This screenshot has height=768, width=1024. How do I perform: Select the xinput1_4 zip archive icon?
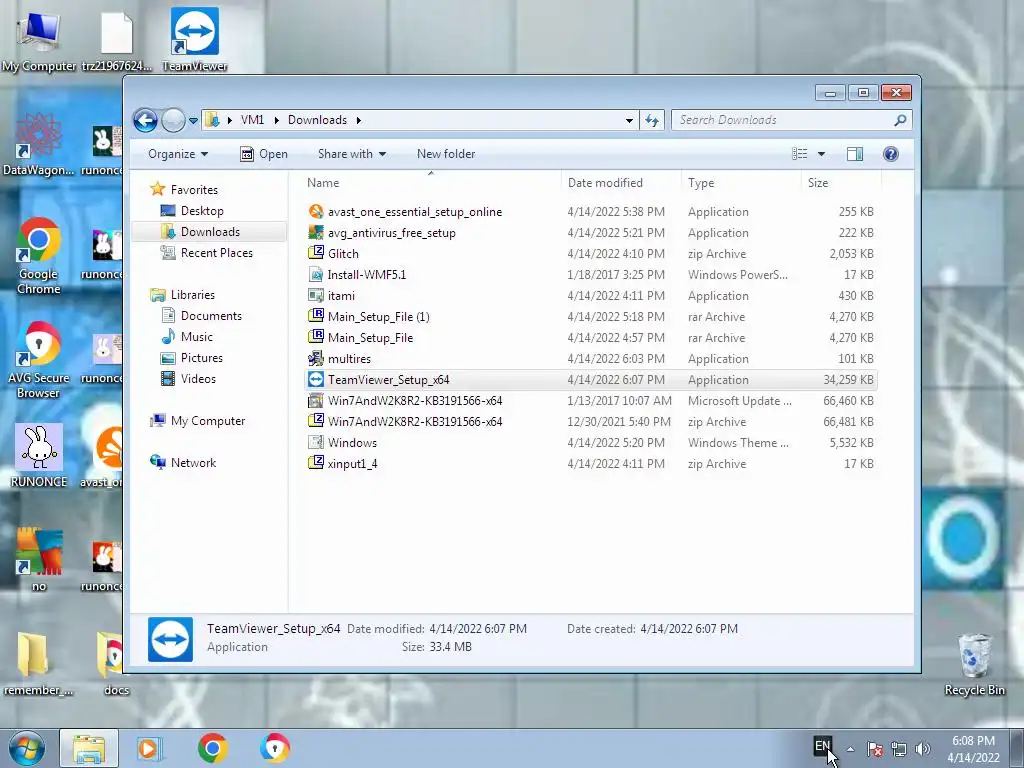(316, 463)
